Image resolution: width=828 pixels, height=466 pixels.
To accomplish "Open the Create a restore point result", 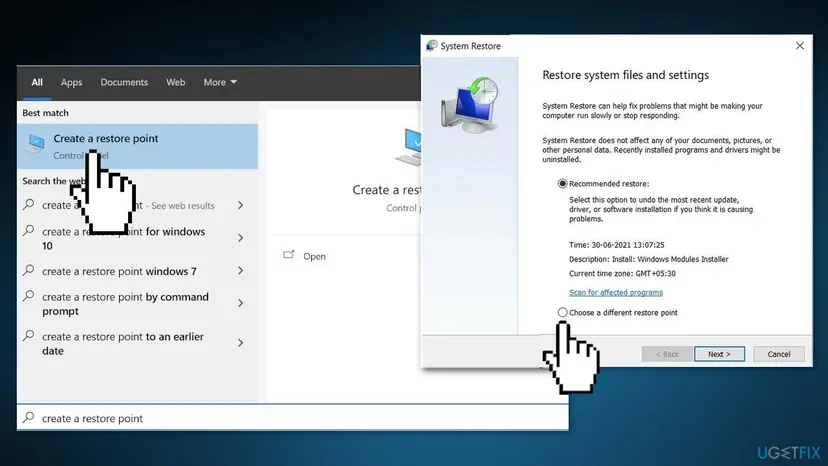I will coord(137,146).
